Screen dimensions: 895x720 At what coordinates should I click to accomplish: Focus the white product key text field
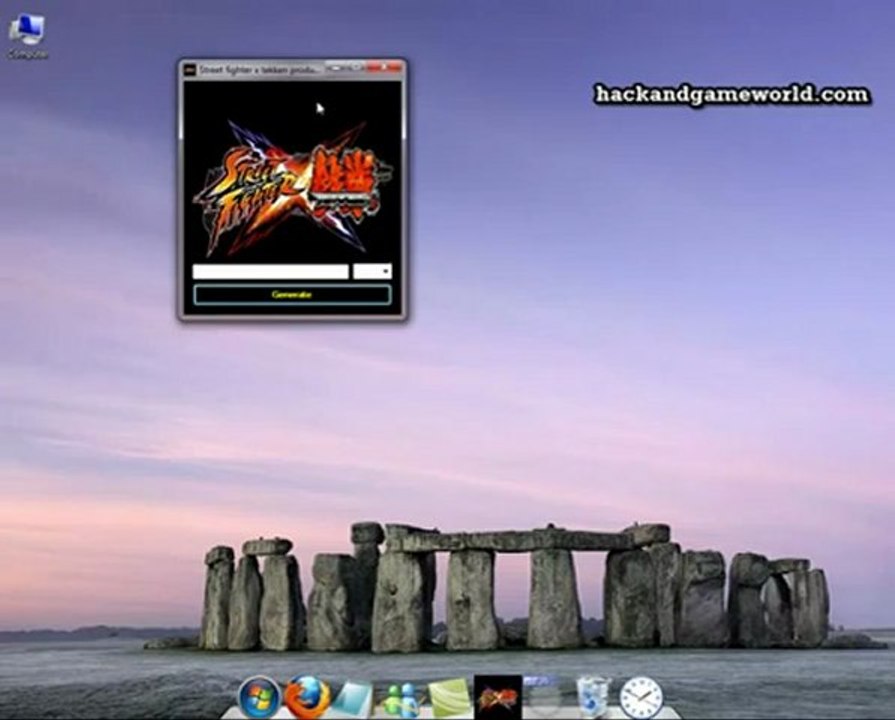click(271, 271)
